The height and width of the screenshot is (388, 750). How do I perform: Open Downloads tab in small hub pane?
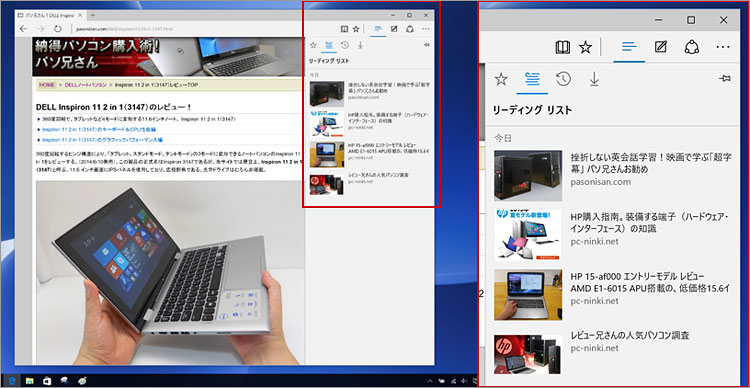pyautogui.click(x=360, y=45)
